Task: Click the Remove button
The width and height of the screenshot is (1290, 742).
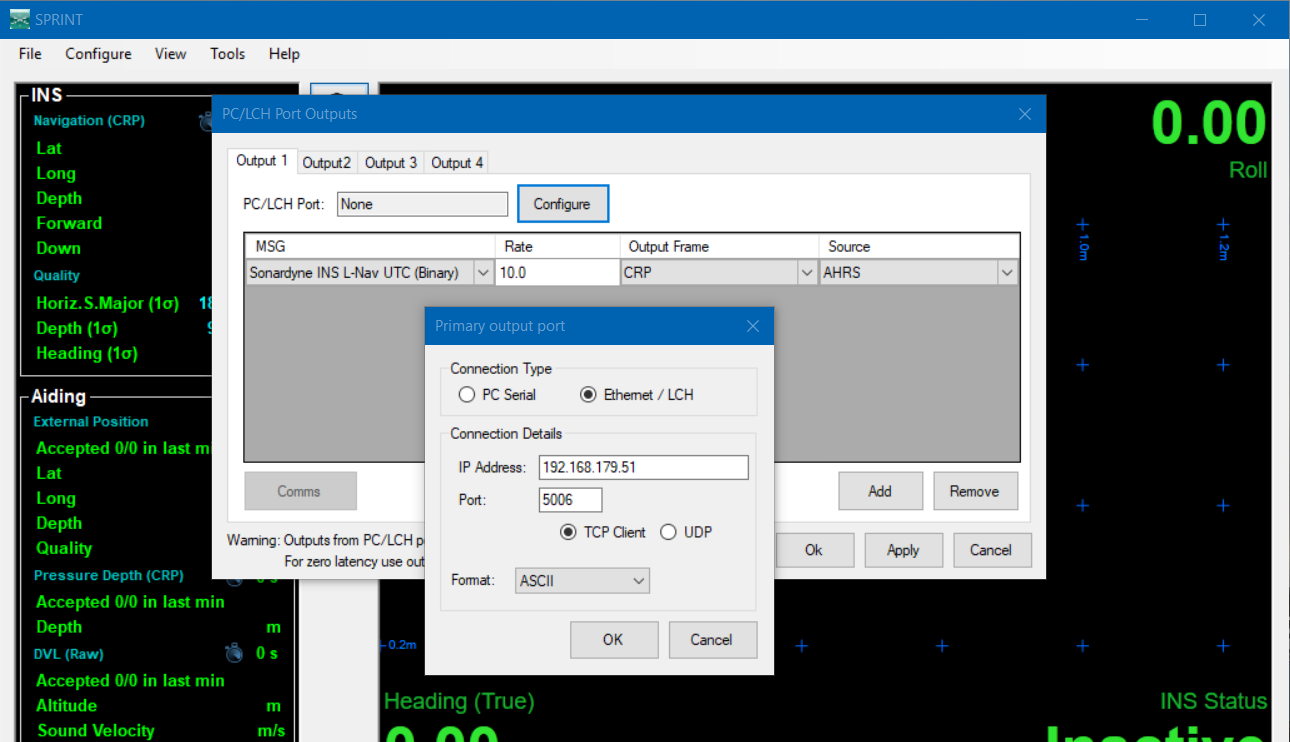Action: (974, 491)
